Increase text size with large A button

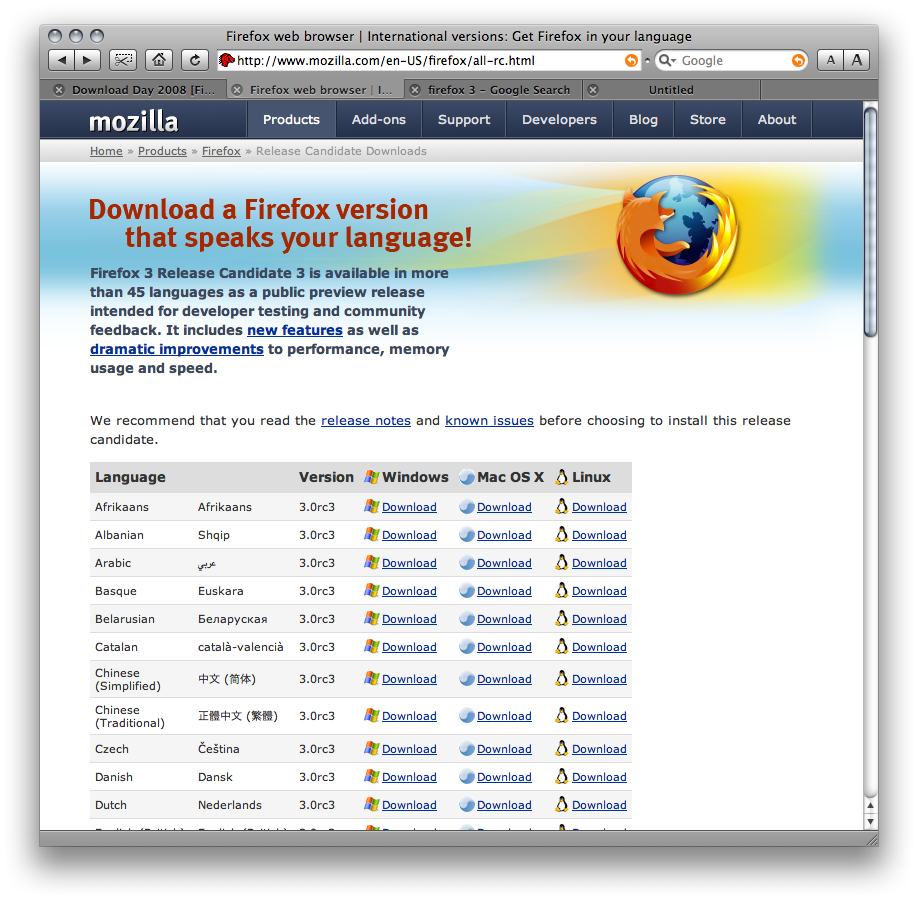pos(857,60)
